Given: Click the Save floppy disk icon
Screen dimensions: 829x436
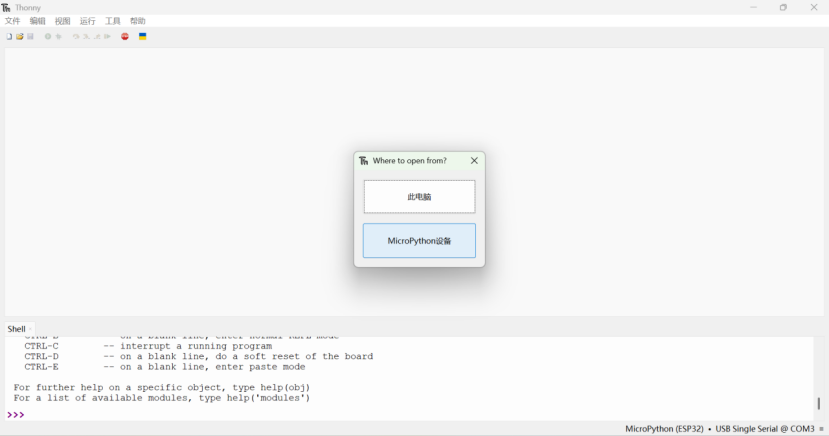Looking at the screenshot, I should click(30, 36).
